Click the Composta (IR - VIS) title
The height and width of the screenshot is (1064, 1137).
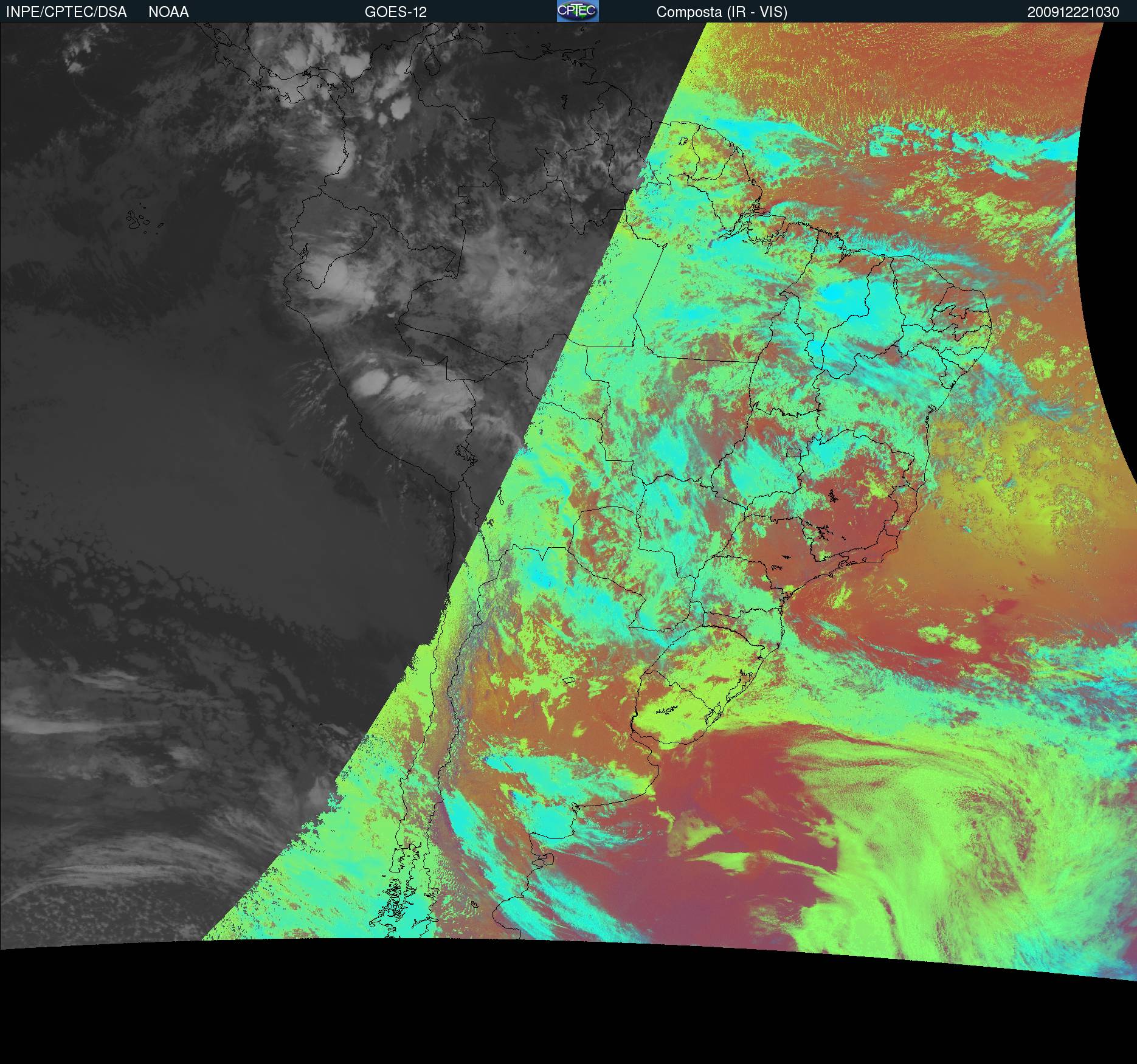click(722, 12)
